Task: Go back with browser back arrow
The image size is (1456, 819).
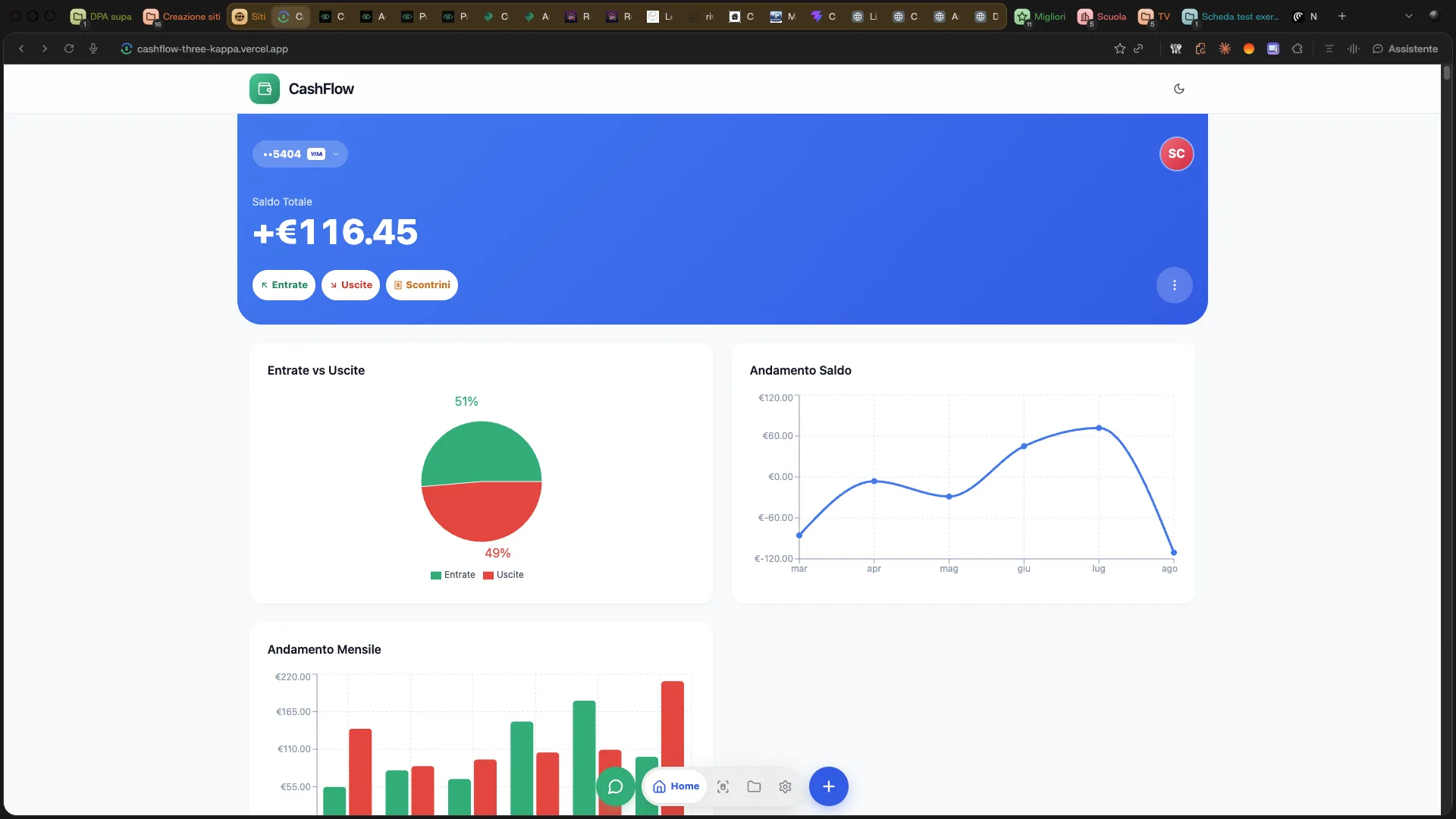Action: (x=21, y=49)
